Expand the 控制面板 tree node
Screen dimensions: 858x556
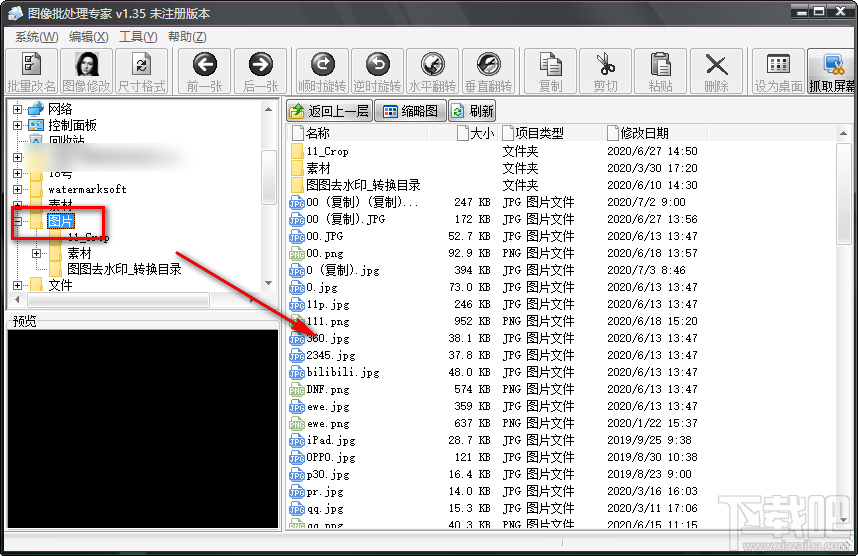tap(18, 125)
